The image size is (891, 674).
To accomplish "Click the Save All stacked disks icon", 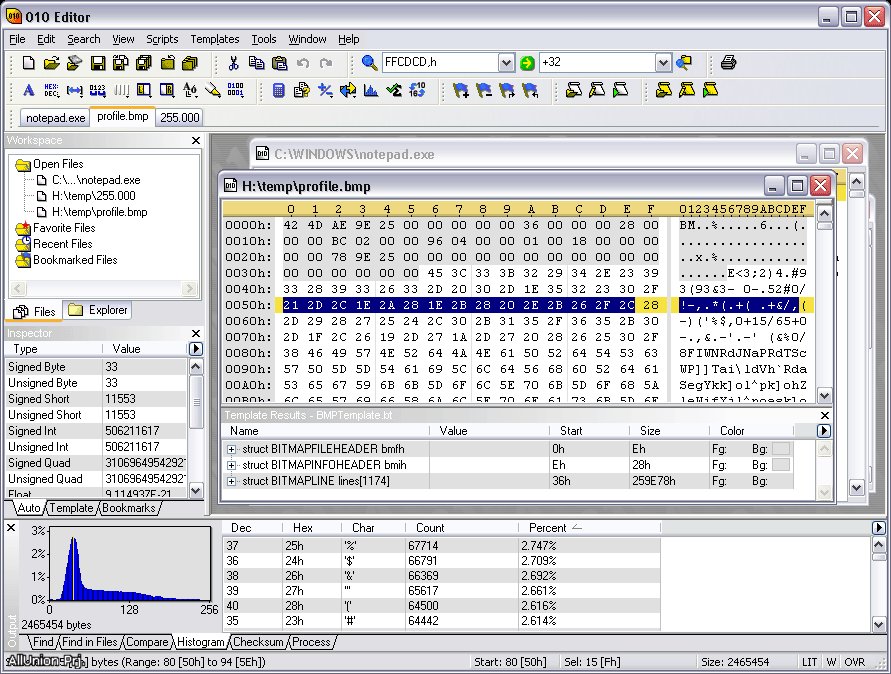I will point(144,63).
